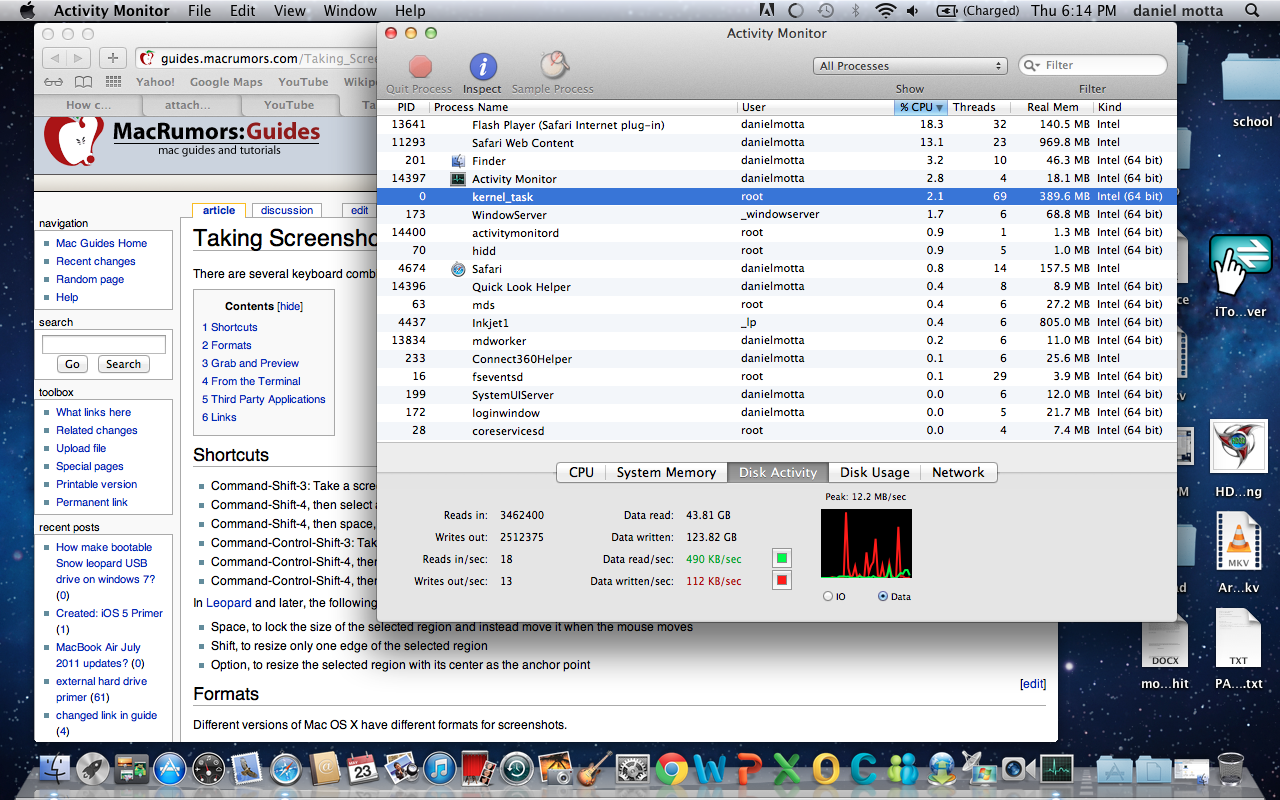Open iTunes in the Dock

pos(440,769)
